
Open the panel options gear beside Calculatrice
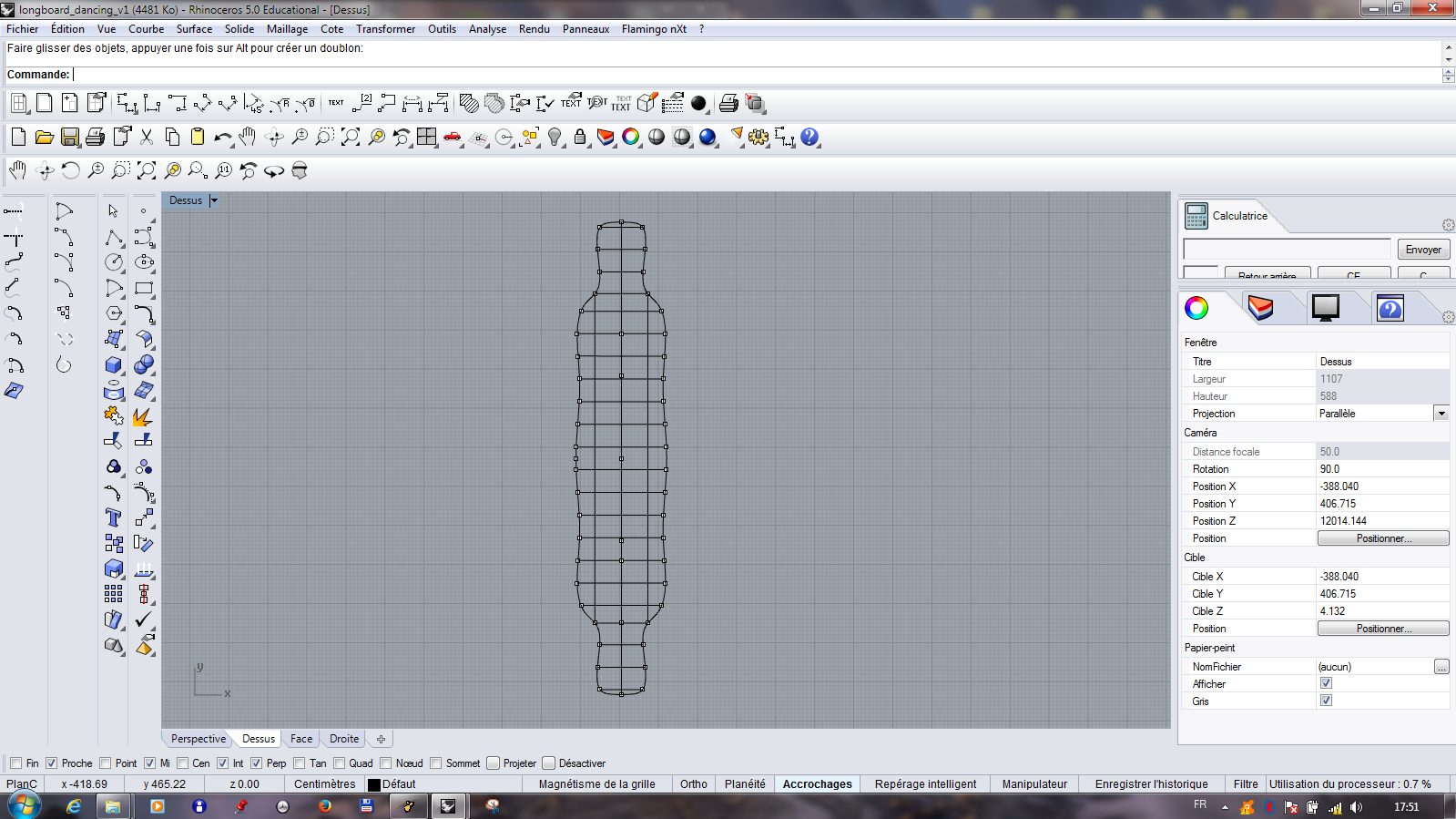coord(1448,225)
